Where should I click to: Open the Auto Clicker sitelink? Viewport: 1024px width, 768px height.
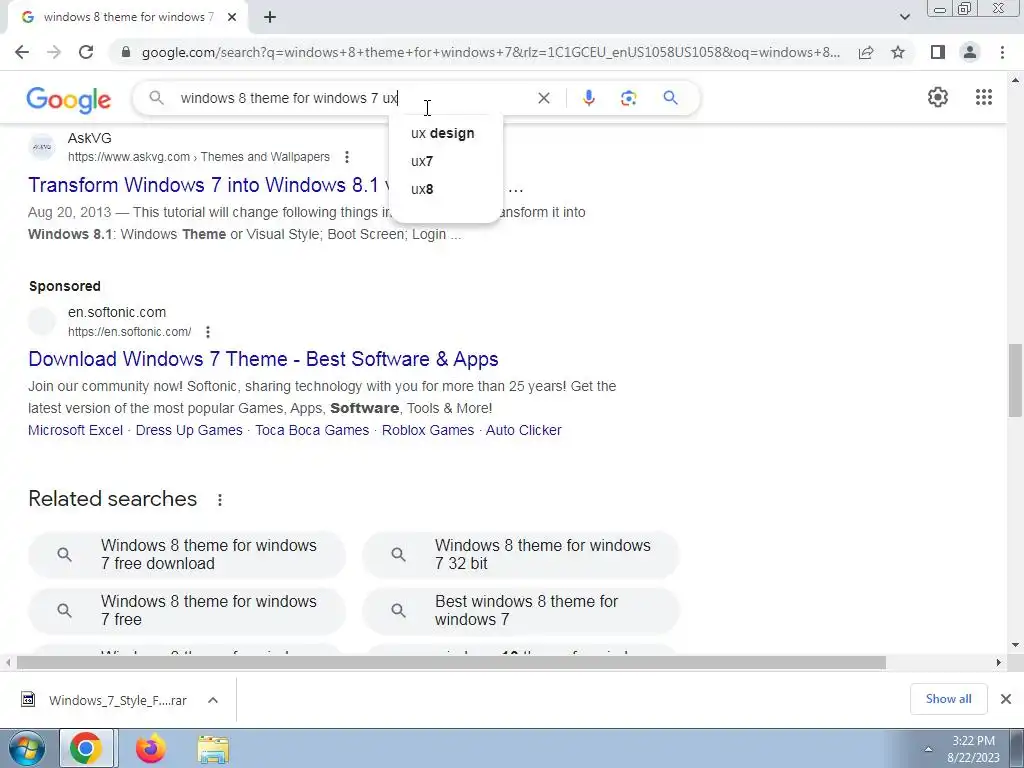point(524,430)
